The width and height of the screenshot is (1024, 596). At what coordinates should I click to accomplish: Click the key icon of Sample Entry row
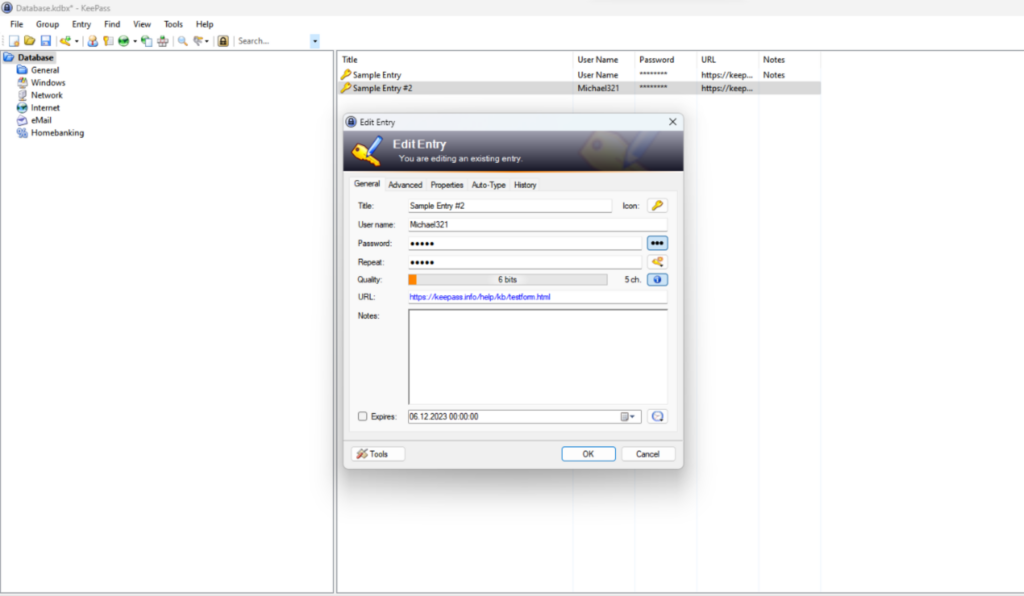click(345, 75)
